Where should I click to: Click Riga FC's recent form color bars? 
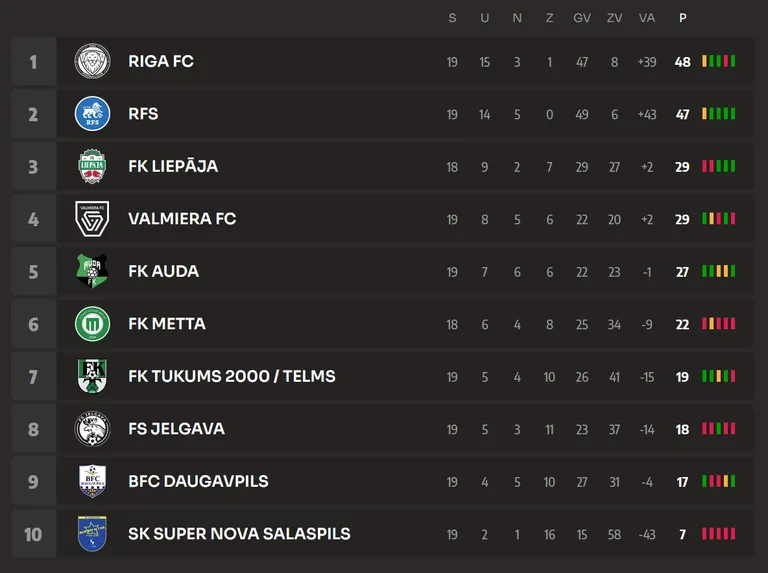719,61
